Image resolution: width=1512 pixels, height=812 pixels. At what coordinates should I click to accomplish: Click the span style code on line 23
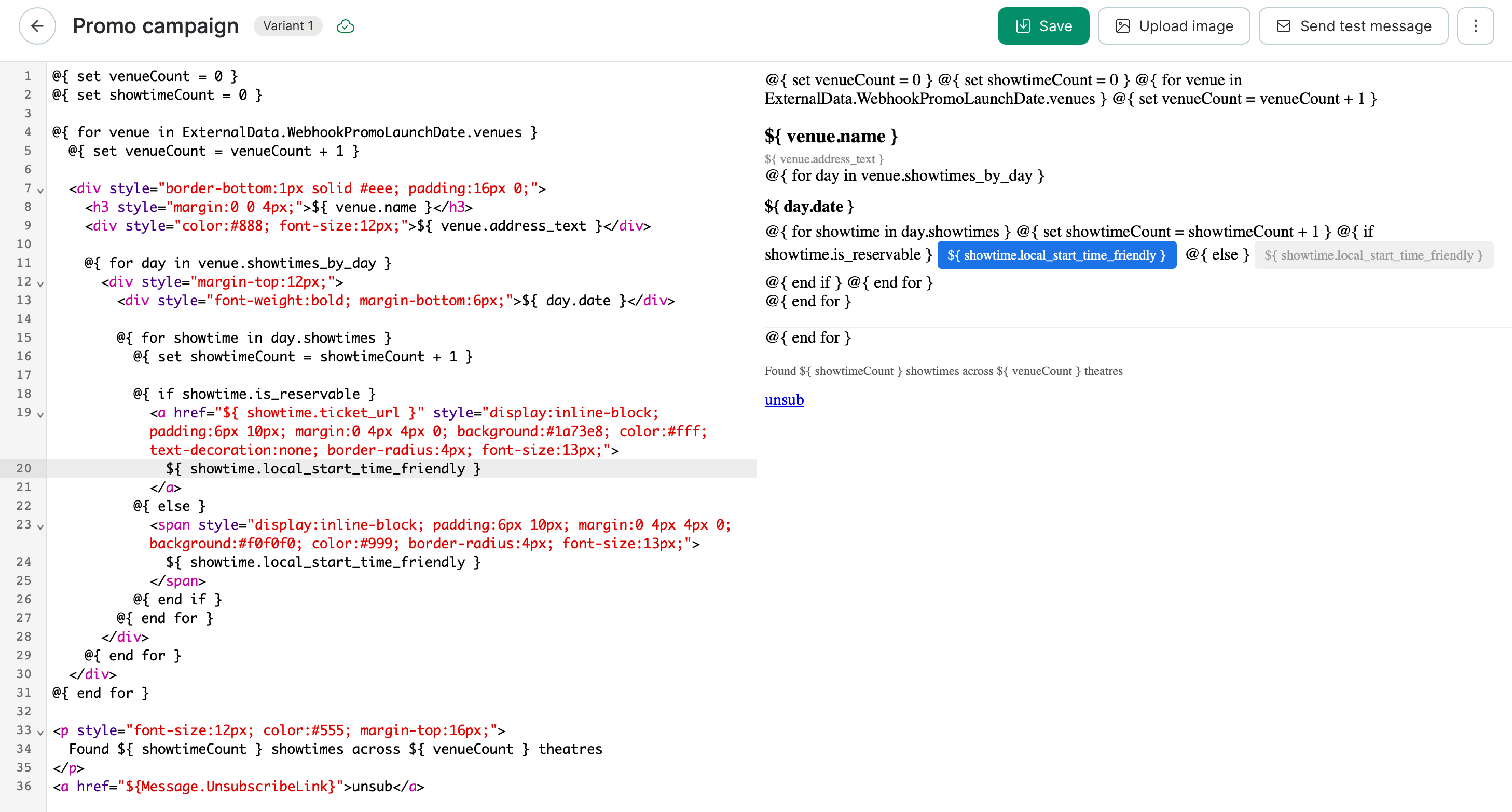(440, 534)
